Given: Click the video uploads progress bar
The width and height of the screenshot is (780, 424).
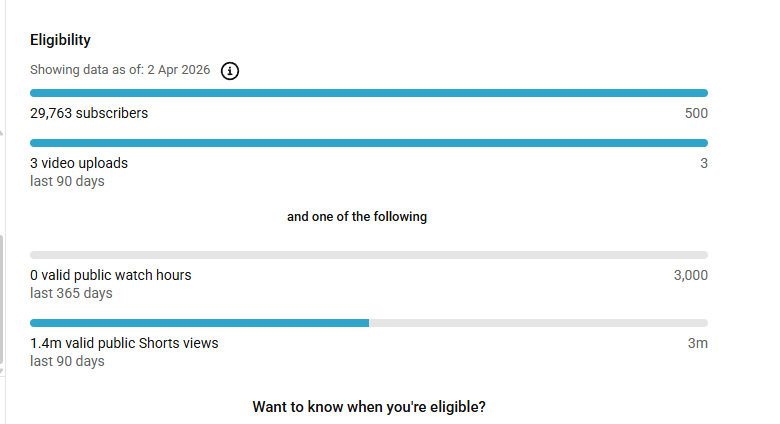Looking at the screenshot, I should (x=369, y=143).
